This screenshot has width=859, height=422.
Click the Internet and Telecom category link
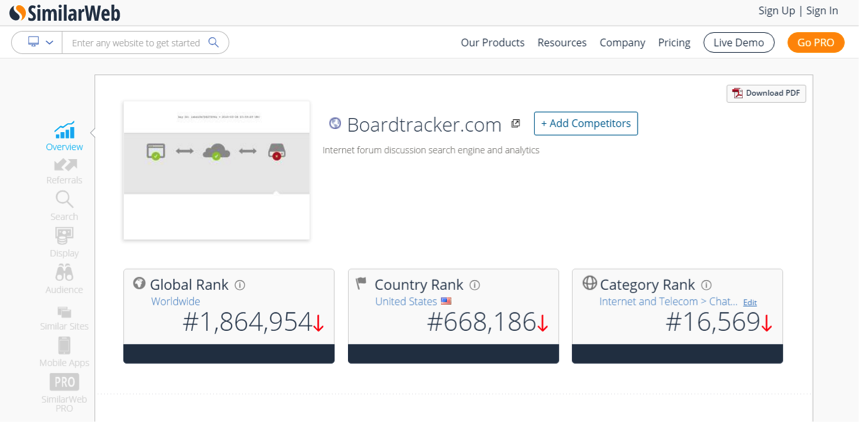click(x=669, y=301)
